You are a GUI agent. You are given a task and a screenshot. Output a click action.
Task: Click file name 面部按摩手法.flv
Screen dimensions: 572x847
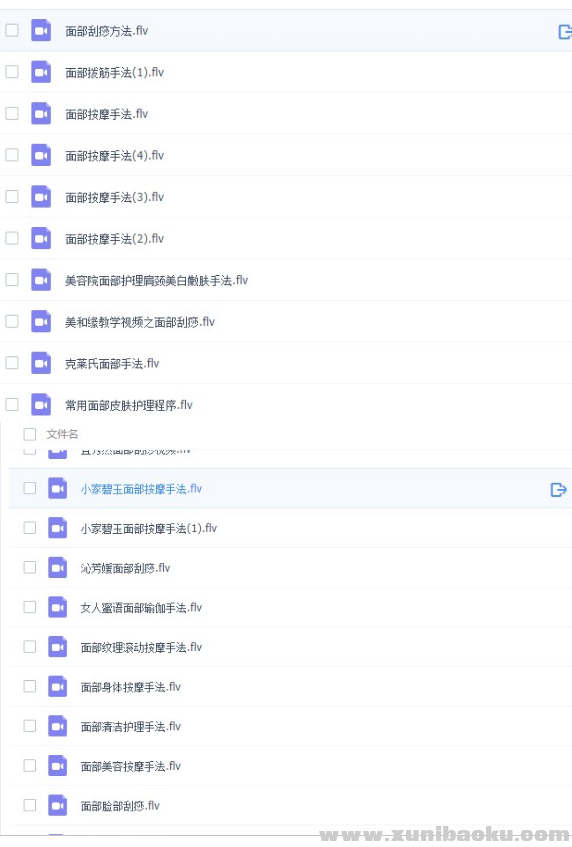(106, 114)
